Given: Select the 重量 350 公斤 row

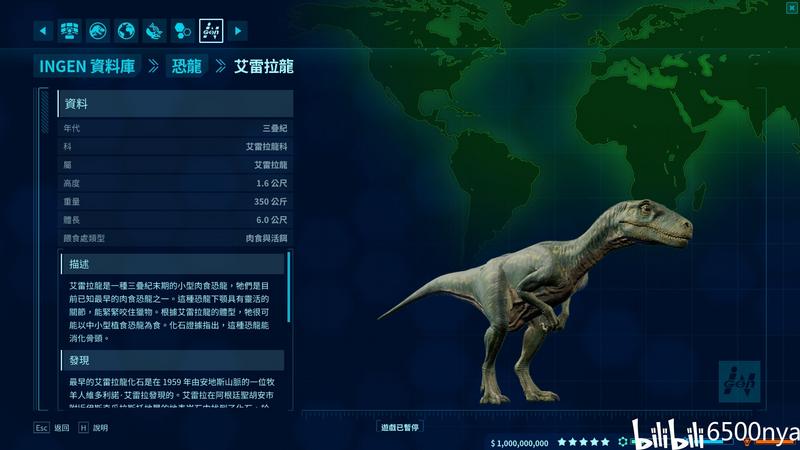Looking at the screenshot, I should pyautogui.click(x=175, y=202).
